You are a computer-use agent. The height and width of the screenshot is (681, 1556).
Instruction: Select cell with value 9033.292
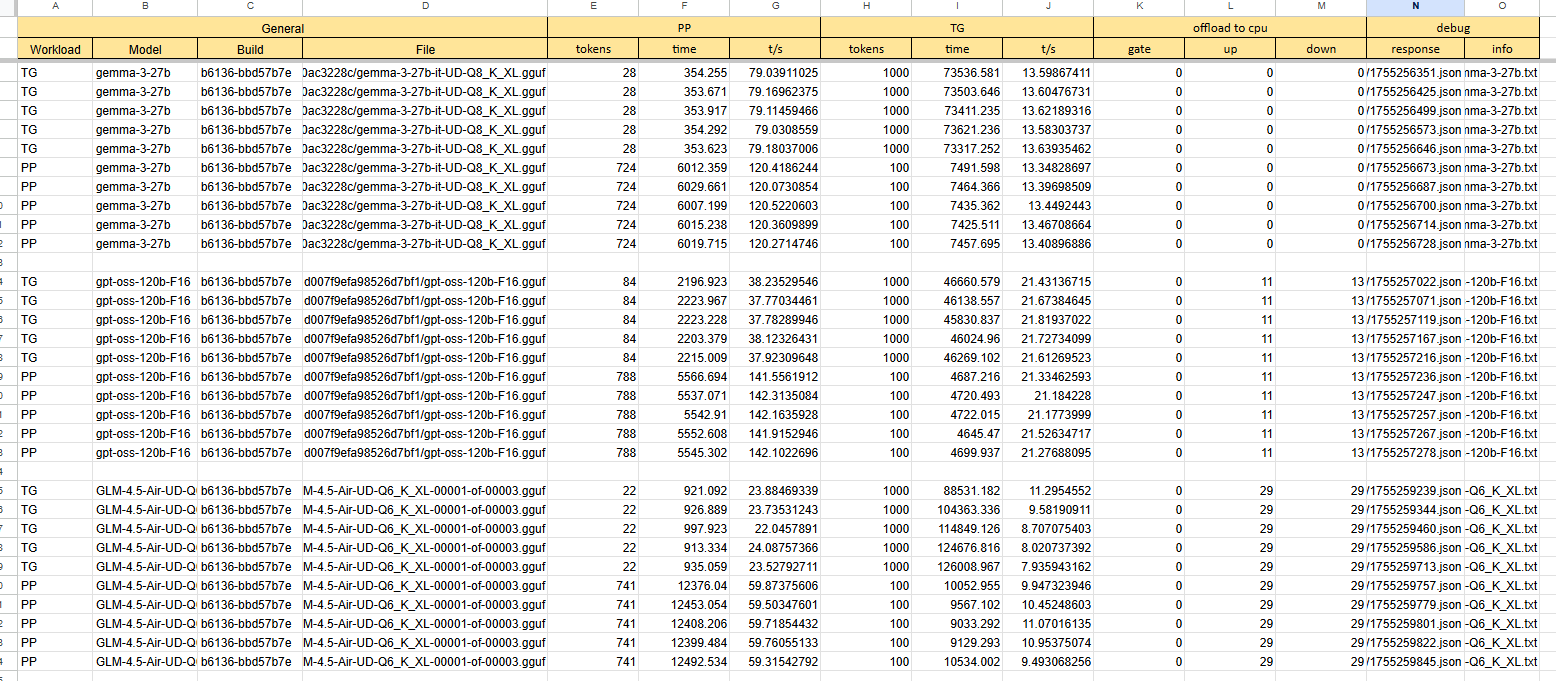pyautogui.click(x=957, y=624)
